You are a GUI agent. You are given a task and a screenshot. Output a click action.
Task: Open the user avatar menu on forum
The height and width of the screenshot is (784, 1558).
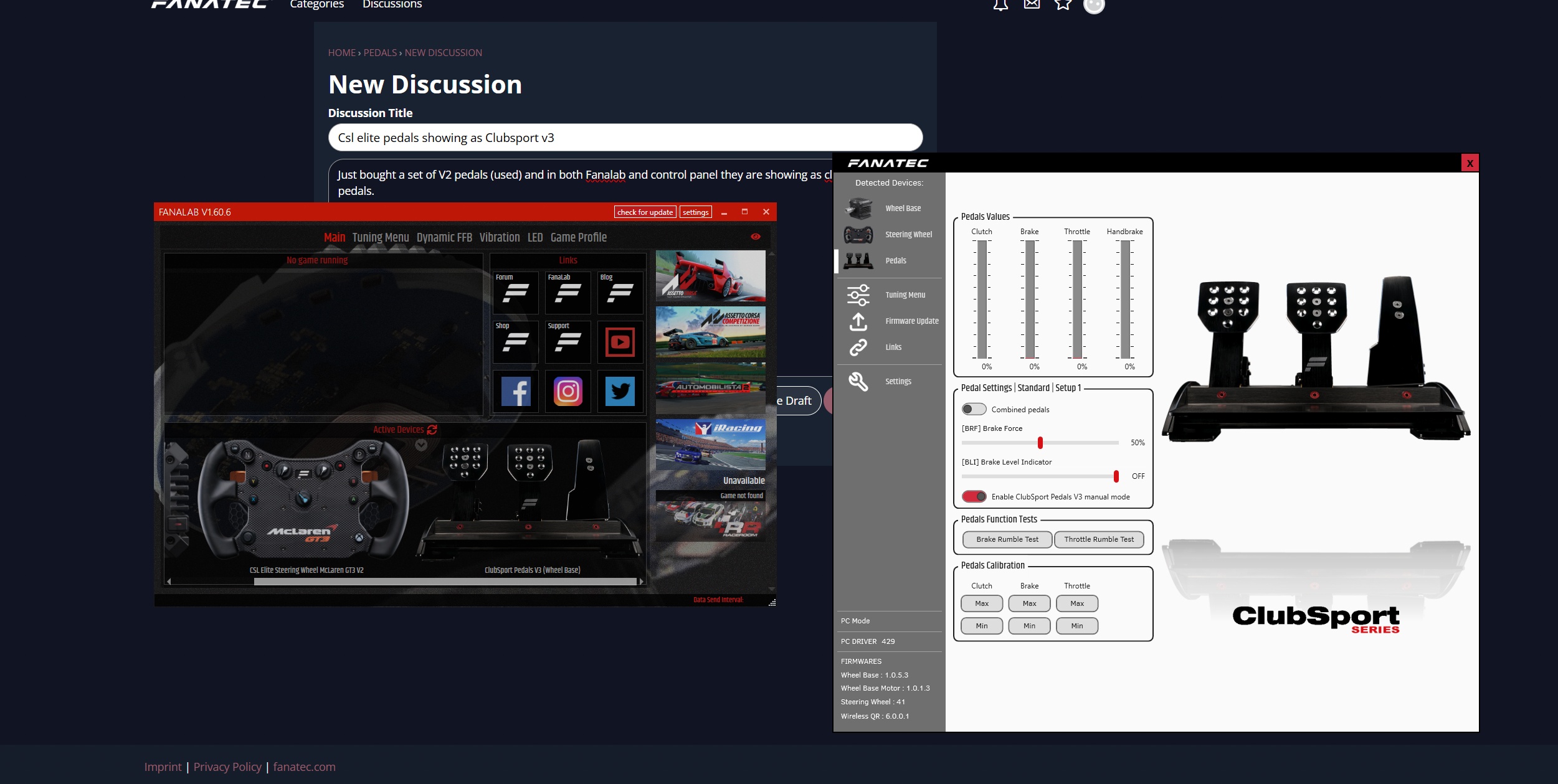point(1094,5)
